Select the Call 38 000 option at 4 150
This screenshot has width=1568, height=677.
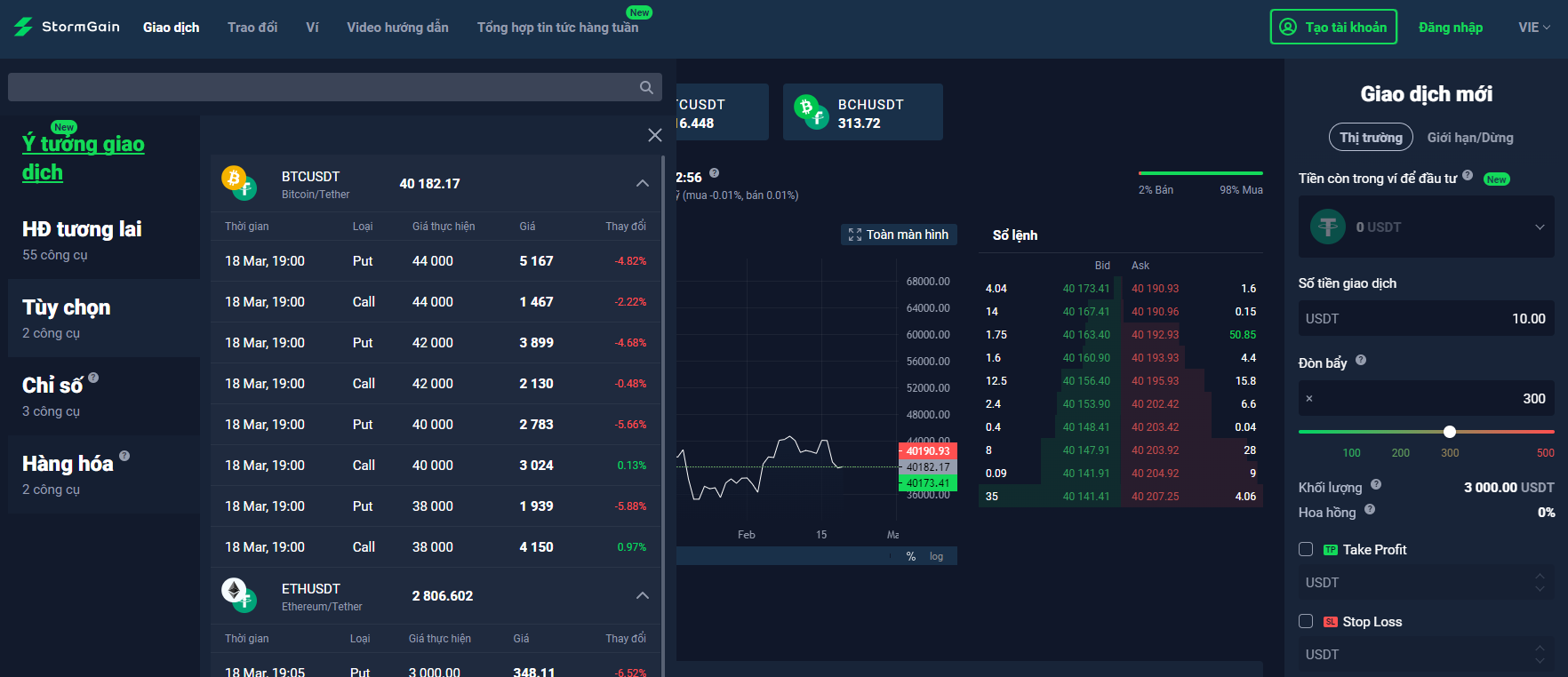[436, 547]
